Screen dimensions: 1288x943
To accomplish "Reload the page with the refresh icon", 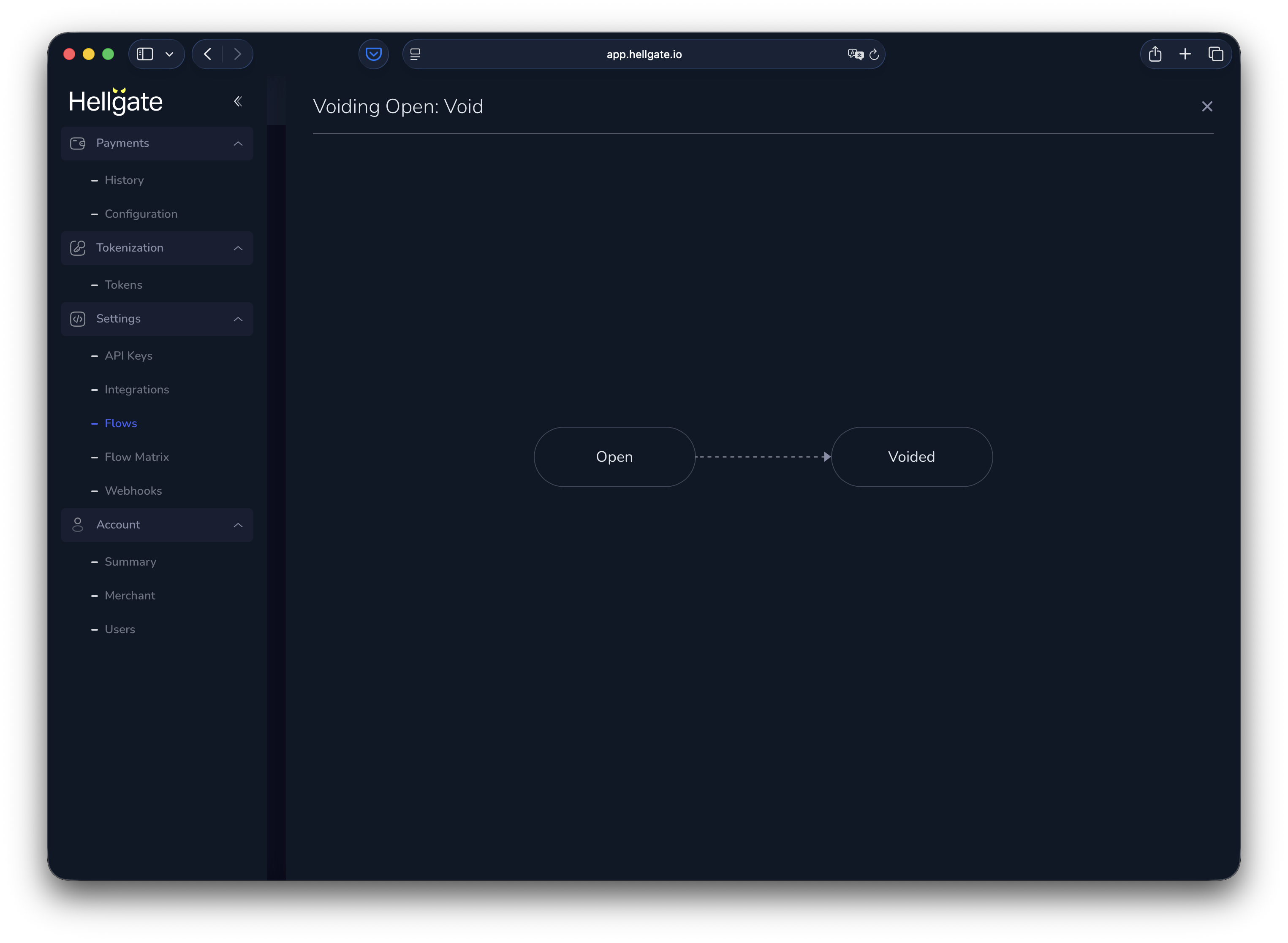I will [x=874, y=54].
